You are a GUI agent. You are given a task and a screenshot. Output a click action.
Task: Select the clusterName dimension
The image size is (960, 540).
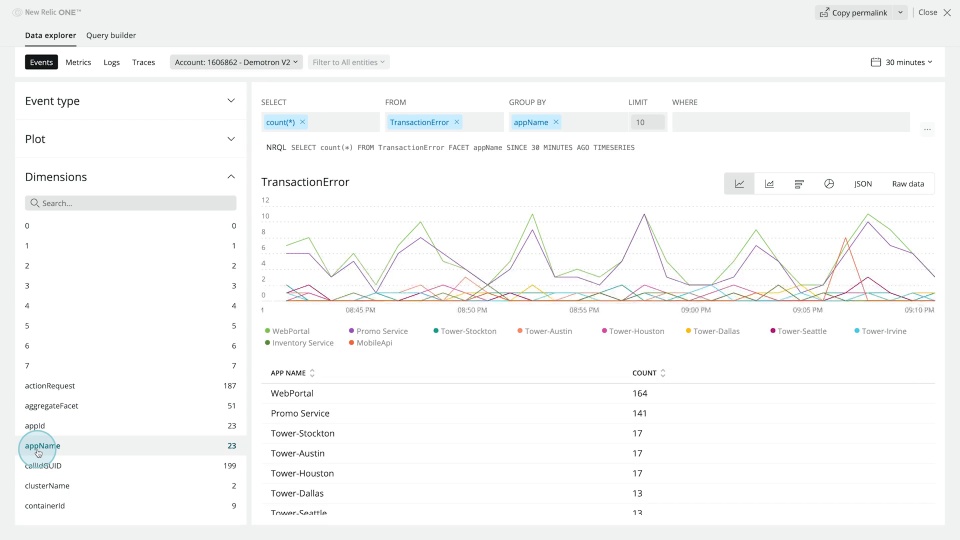coord(130,486)
